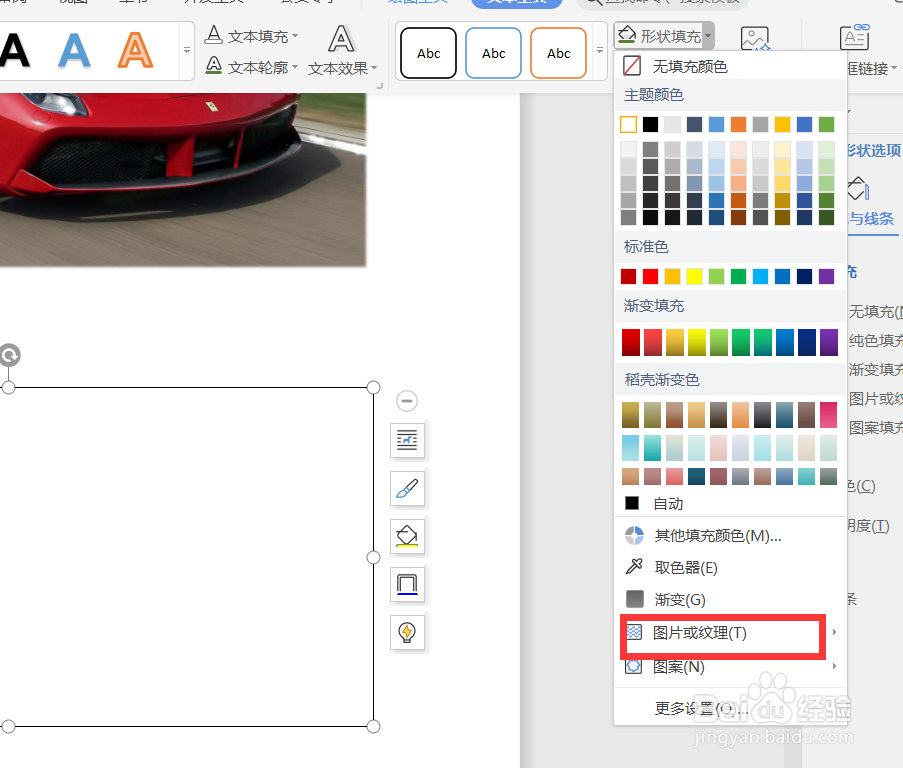Expand the shape styles gallery
The image size is (903, 768).
pos(600,51)
